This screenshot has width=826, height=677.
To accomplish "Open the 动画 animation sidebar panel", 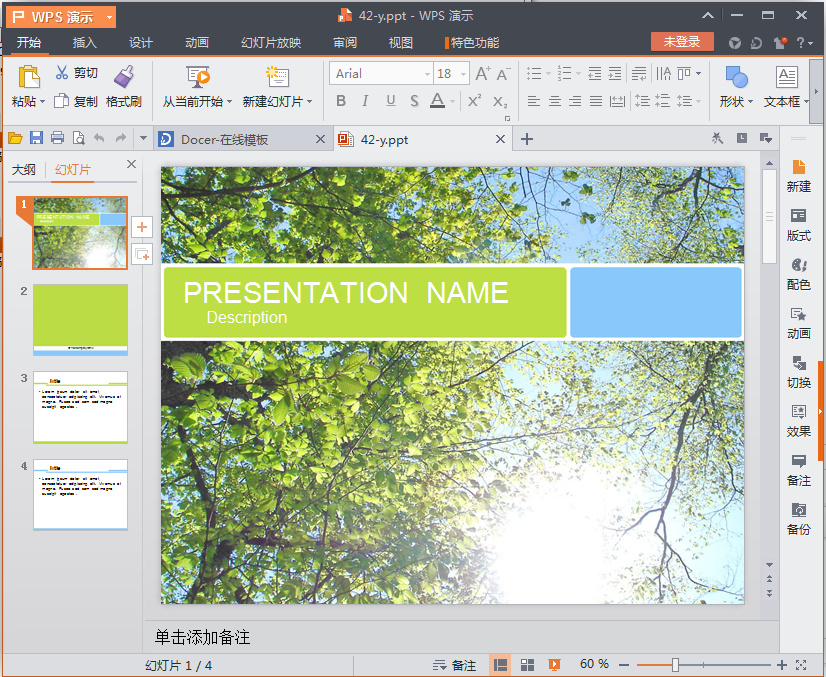I will tap(798, 323).
